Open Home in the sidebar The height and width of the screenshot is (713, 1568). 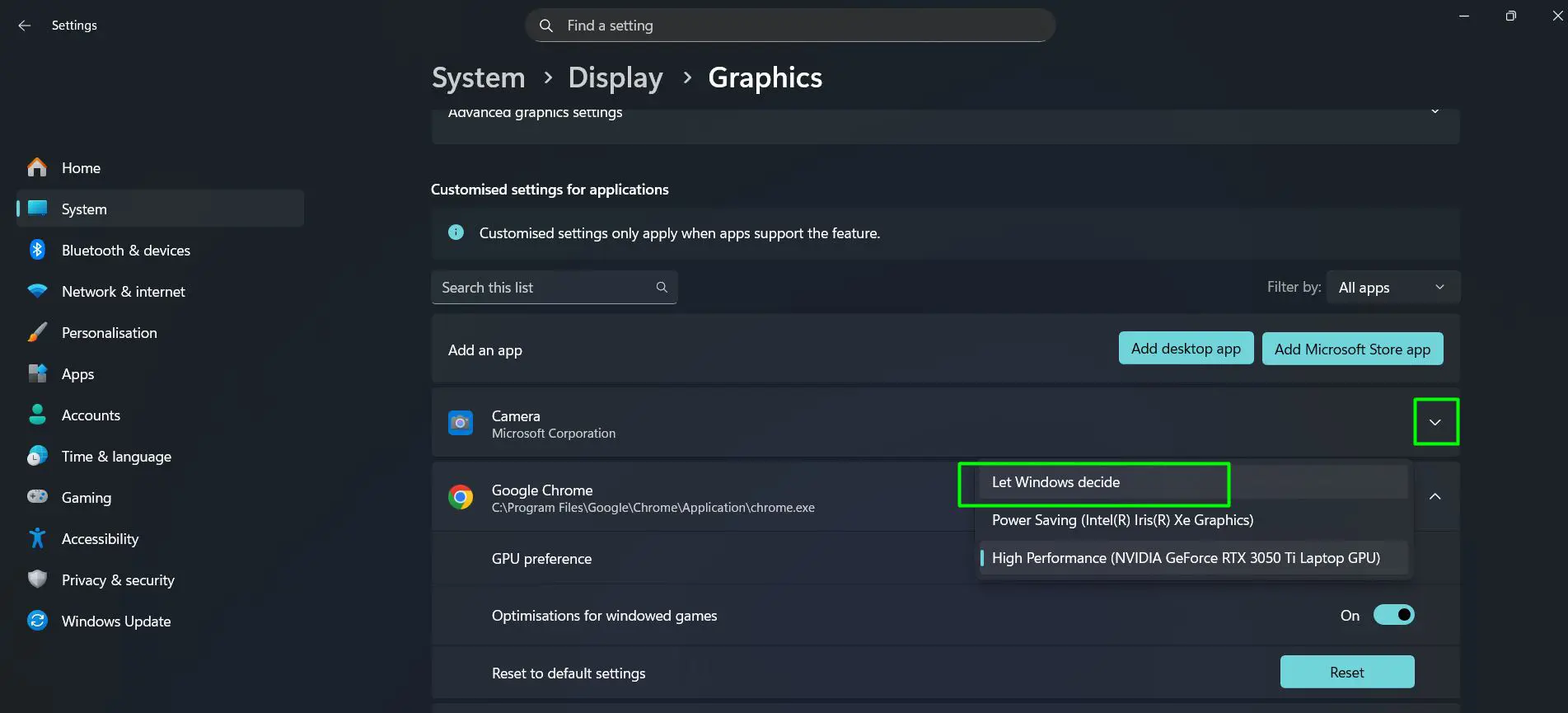[161, 167]
